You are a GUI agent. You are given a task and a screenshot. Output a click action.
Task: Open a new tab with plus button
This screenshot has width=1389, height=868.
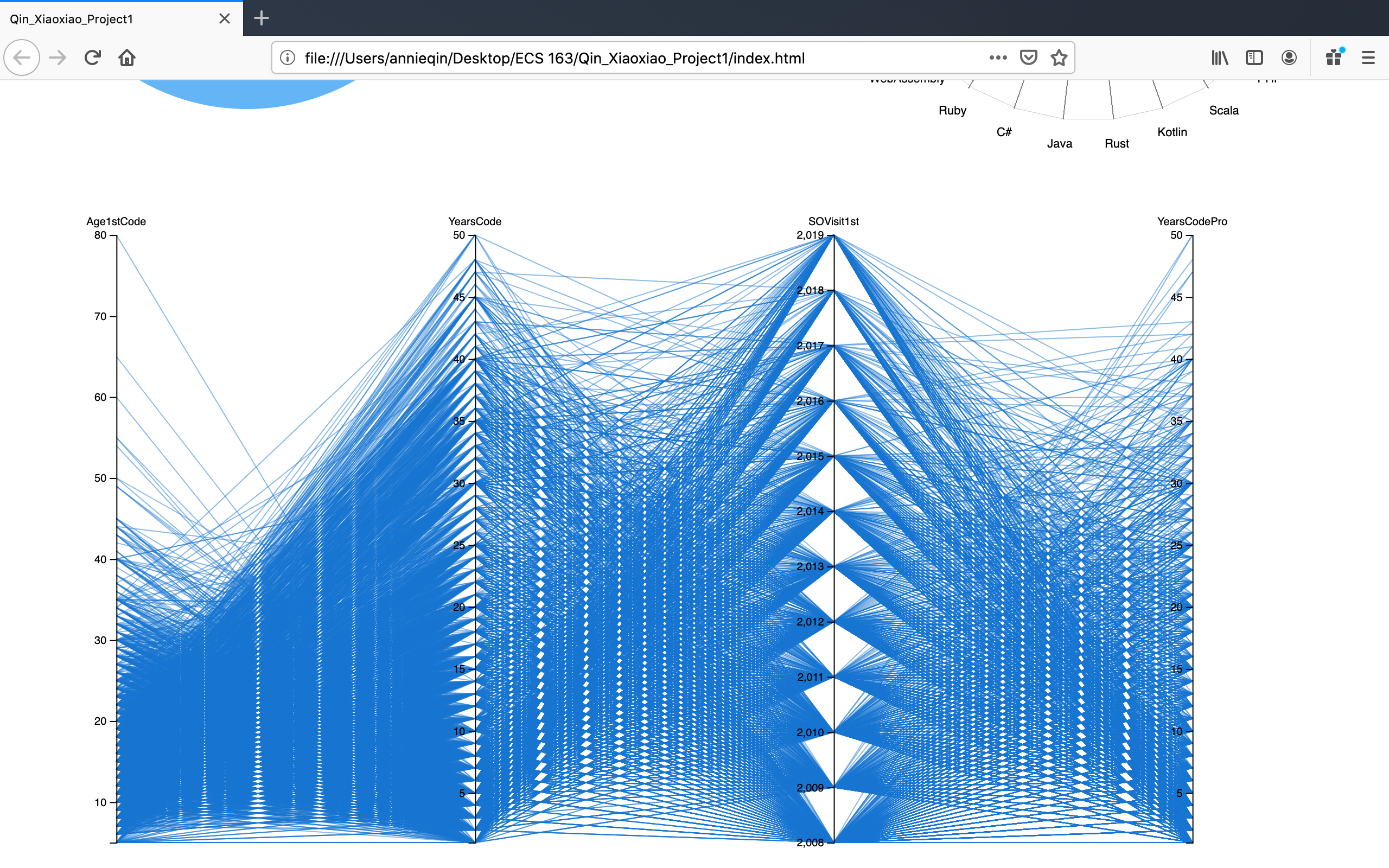point(261,18)
